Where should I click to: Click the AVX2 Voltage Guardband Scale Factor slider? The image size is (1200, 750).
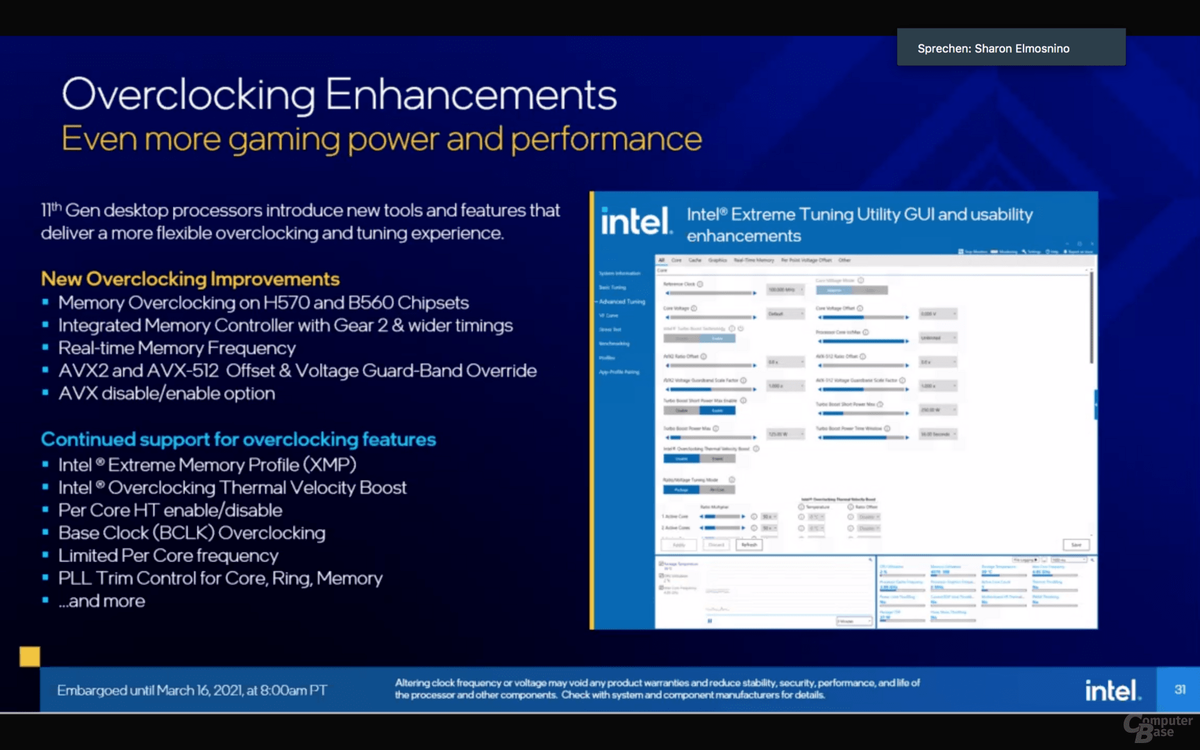[711, 389]
